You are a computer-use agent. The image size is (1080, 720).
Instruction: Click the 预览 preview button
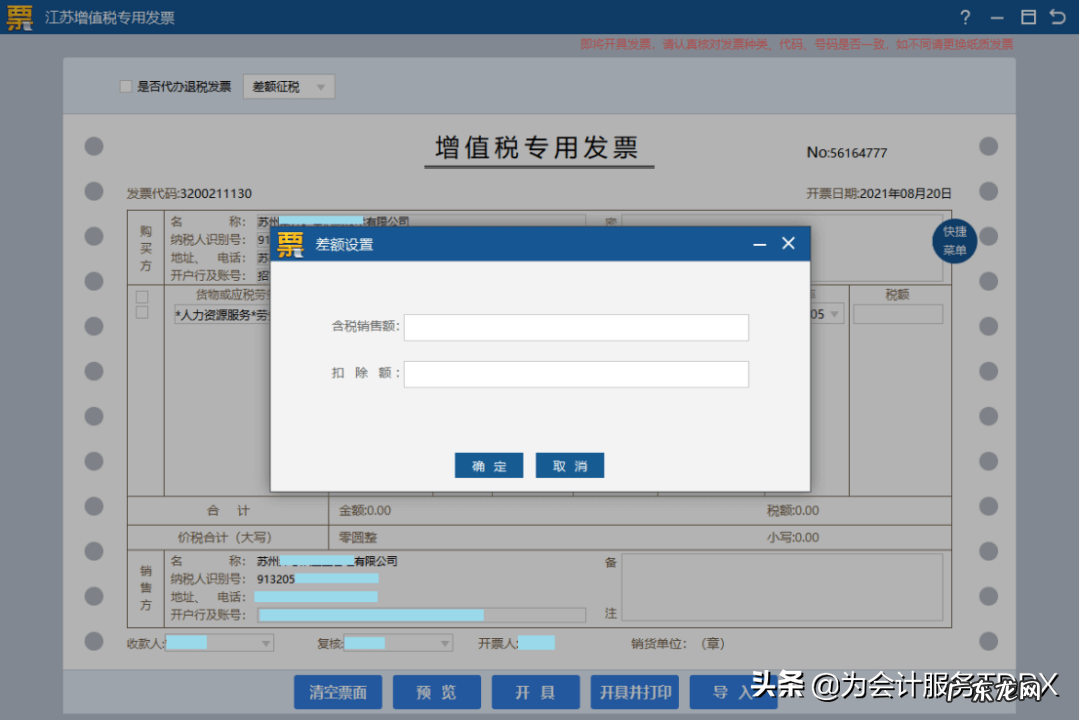click(436, 691)
